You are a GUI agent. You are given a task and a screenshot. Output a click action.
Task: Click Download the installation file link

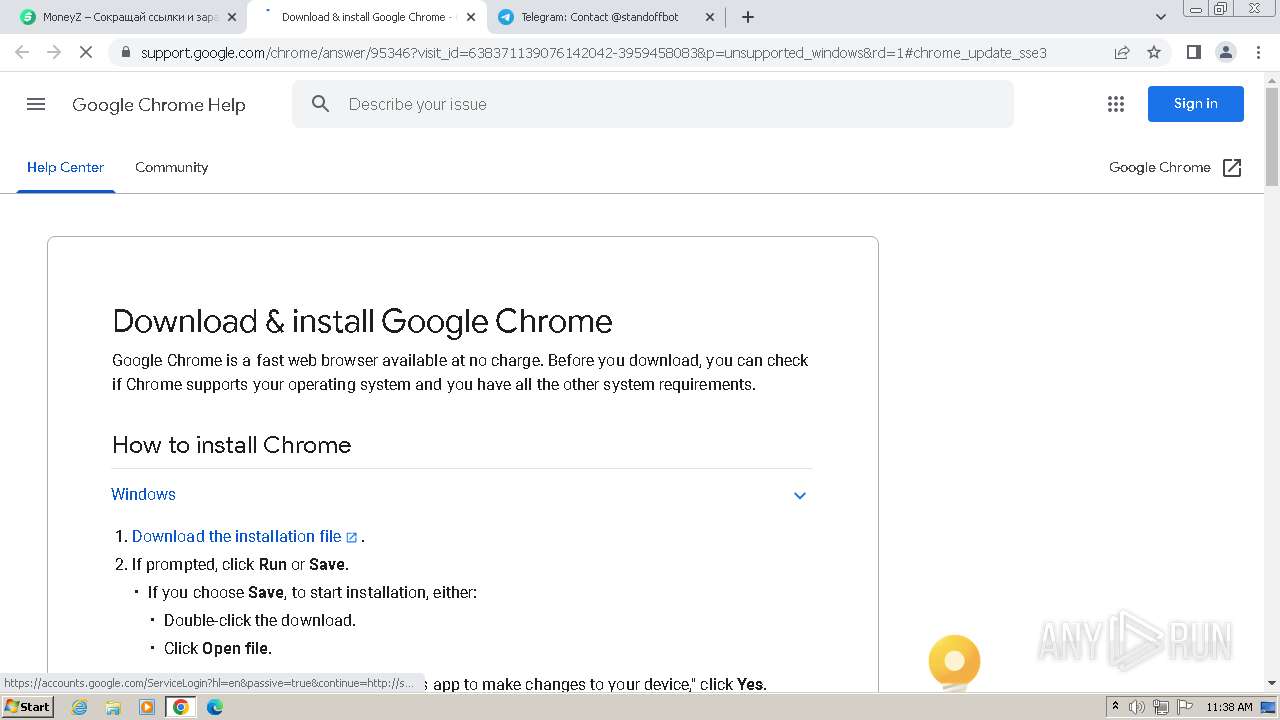point(237,536)
